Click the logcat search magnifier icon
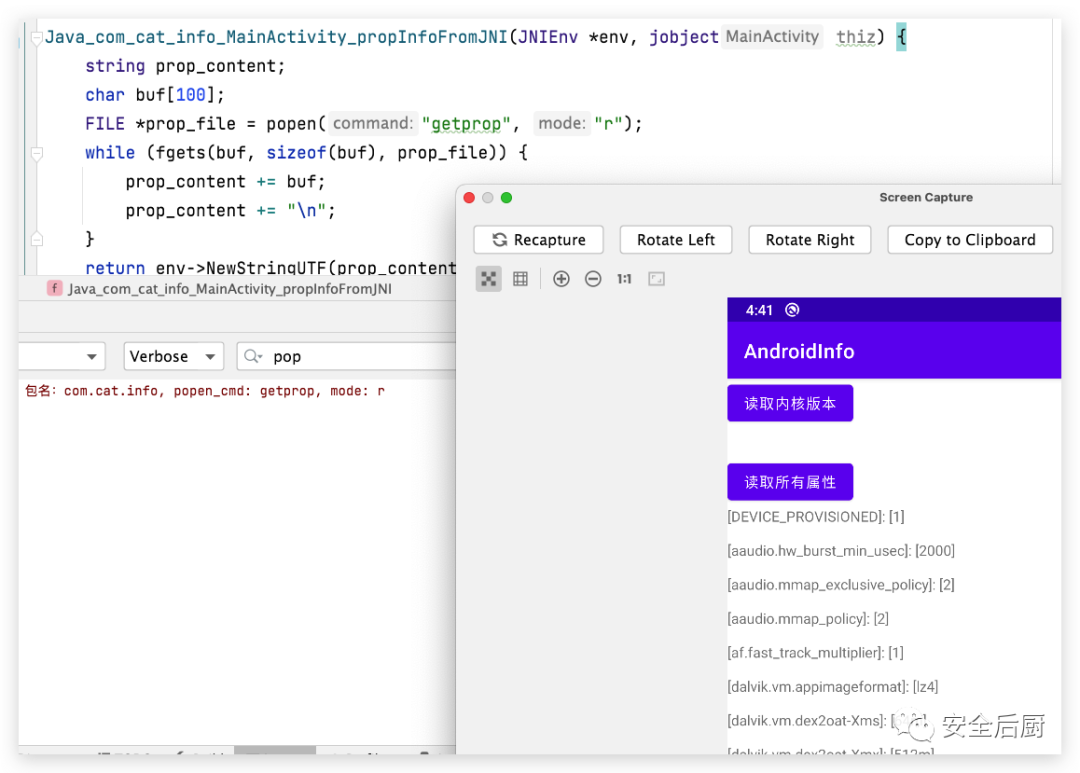Image resolution: width=1080 pixels, height=773 pixels. 254,357
